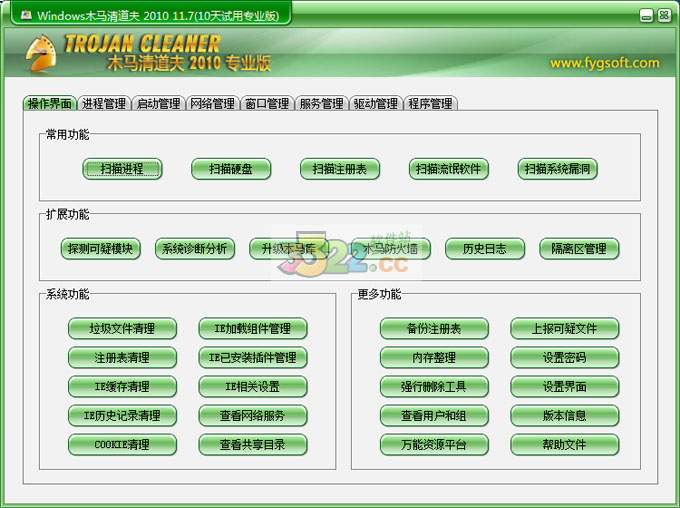The height and width of the screenshot is (508, 680).
Task: Open the 驱动管理 tab
Action: (x=376, y=103)
